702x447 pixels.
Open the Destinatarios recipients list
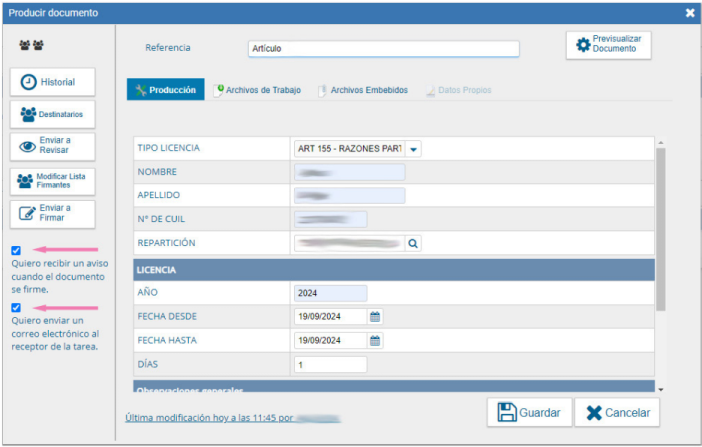coord(52,114)
